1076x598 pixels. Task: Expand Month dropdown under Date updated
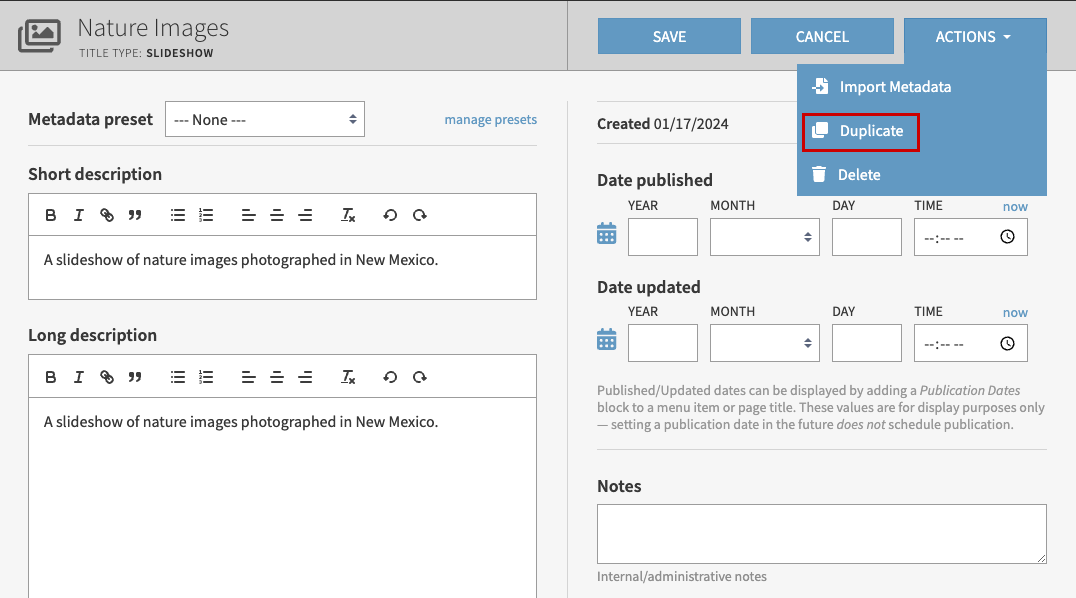[x=765, y=343]
